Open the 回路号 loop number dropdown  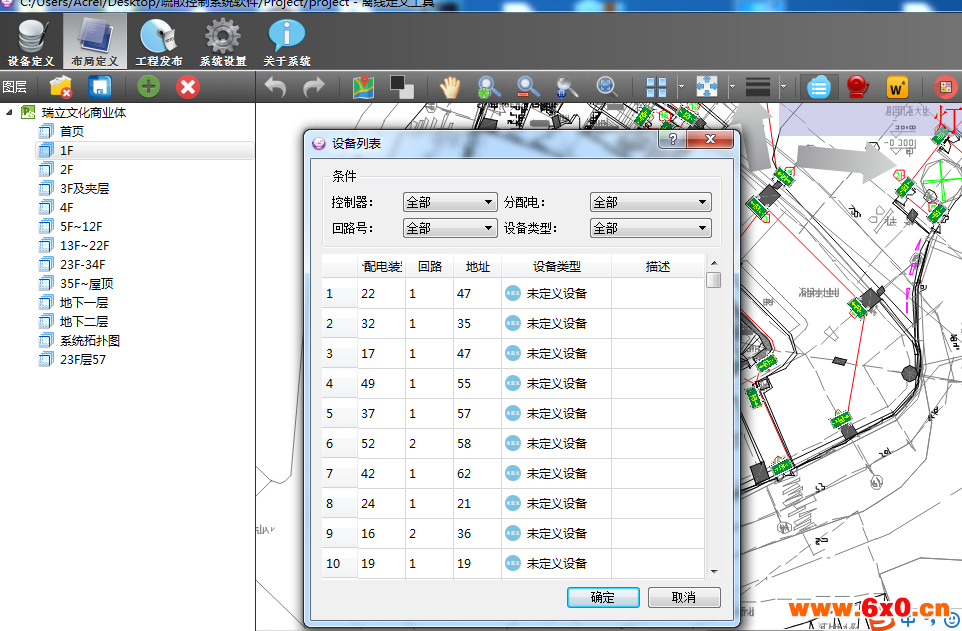pos(450,228)
